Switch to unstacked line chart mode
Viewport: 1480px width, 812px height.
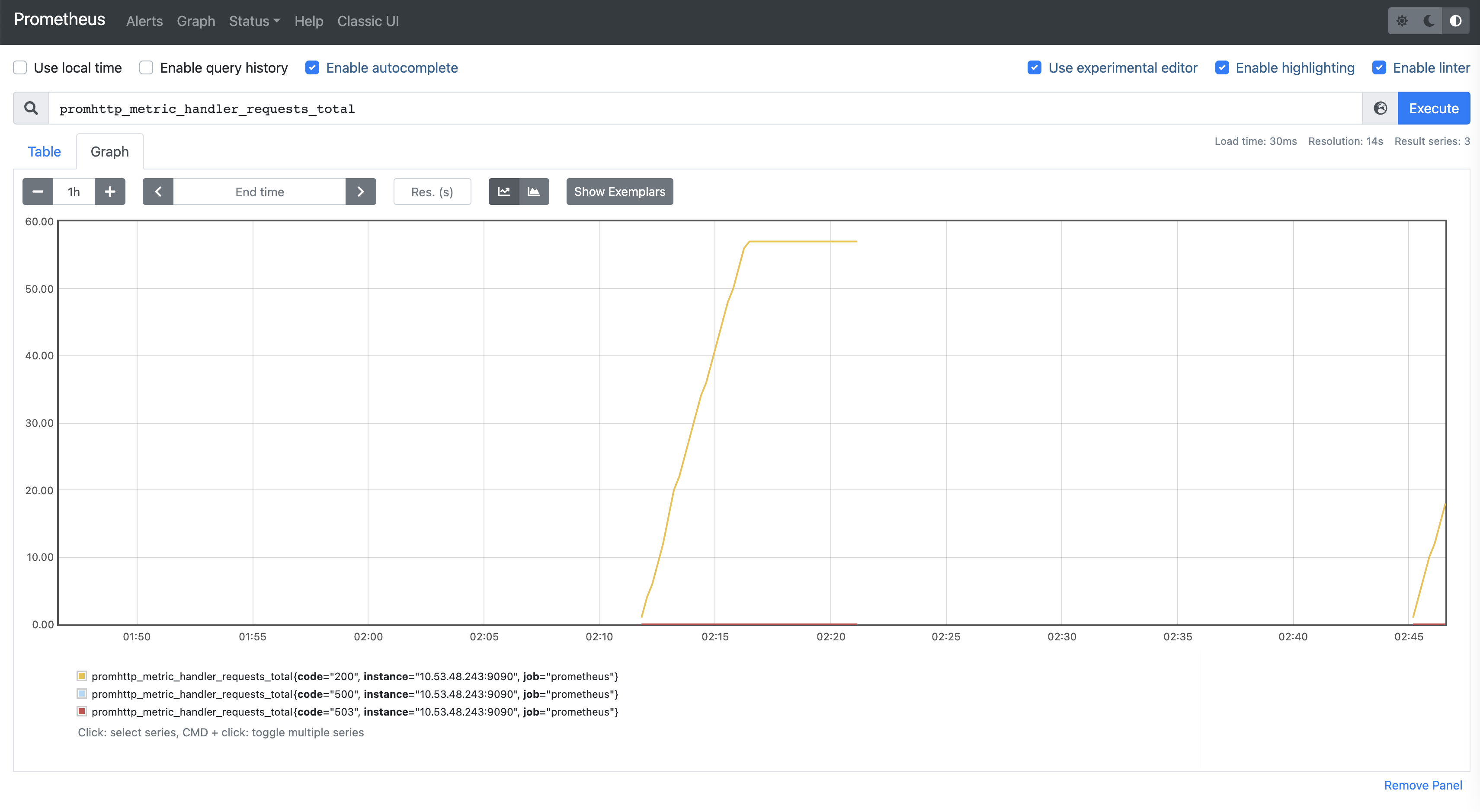pos(504,191)
